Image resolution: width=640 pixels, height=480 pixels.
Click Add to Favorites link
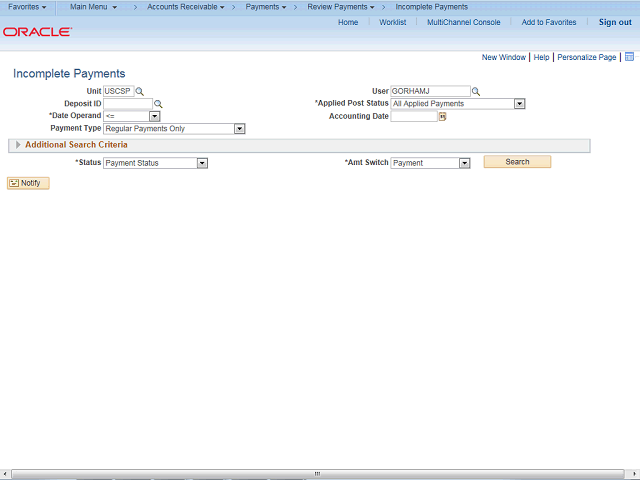click(549, 22)
